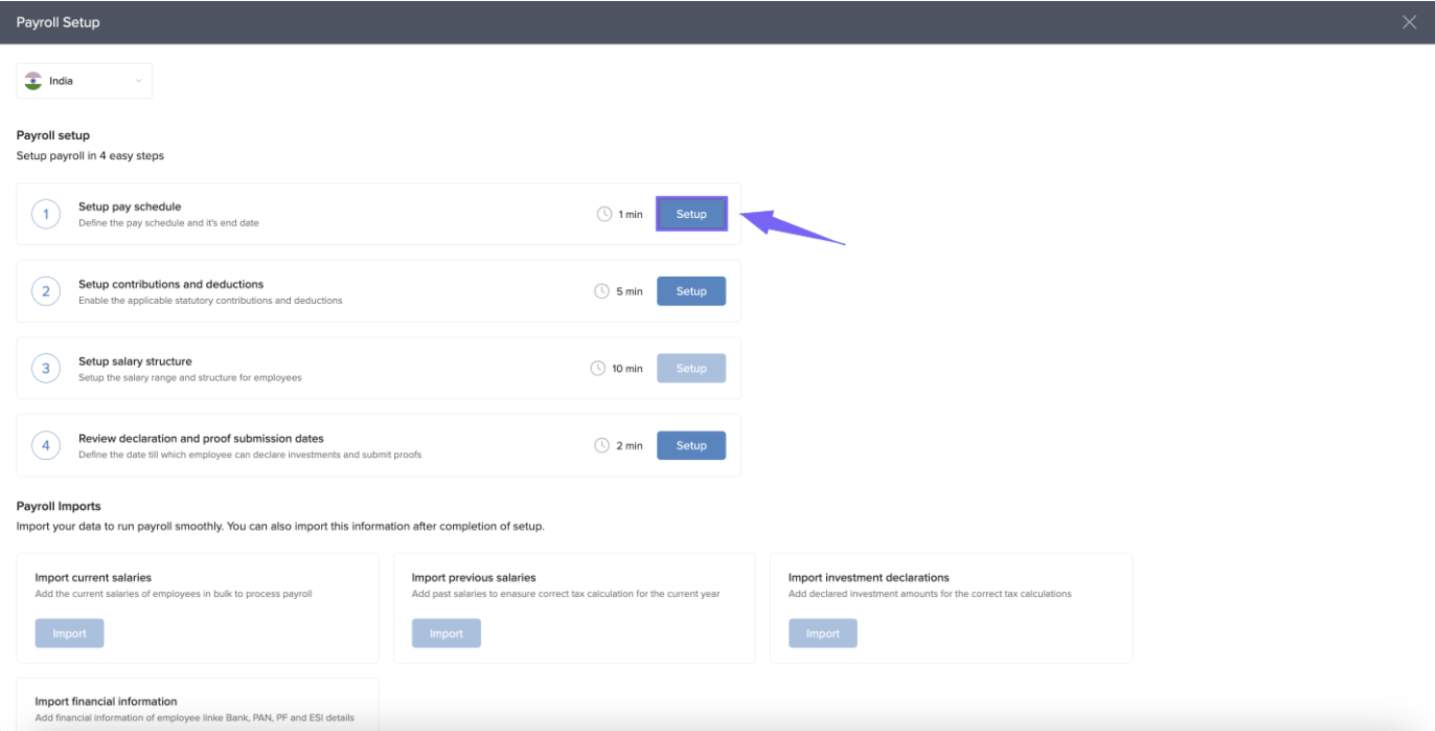The width and height of the screenshot is (1435, 731).
Task: Click the clock icon beside 1 min
Action: tap(604, 214)
